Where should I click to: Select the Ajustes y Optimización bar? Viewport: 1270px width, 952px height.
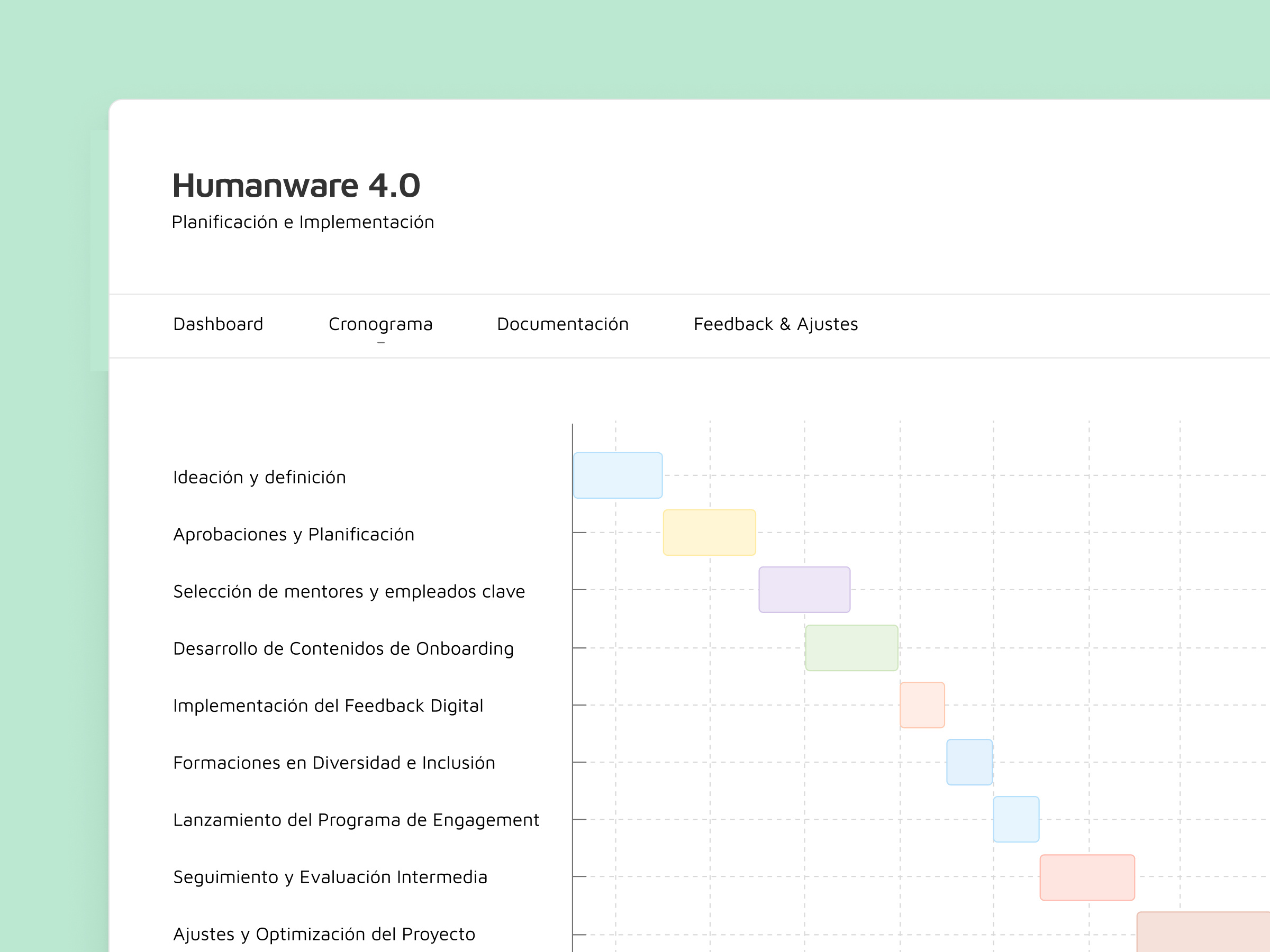click(1203, 932)
